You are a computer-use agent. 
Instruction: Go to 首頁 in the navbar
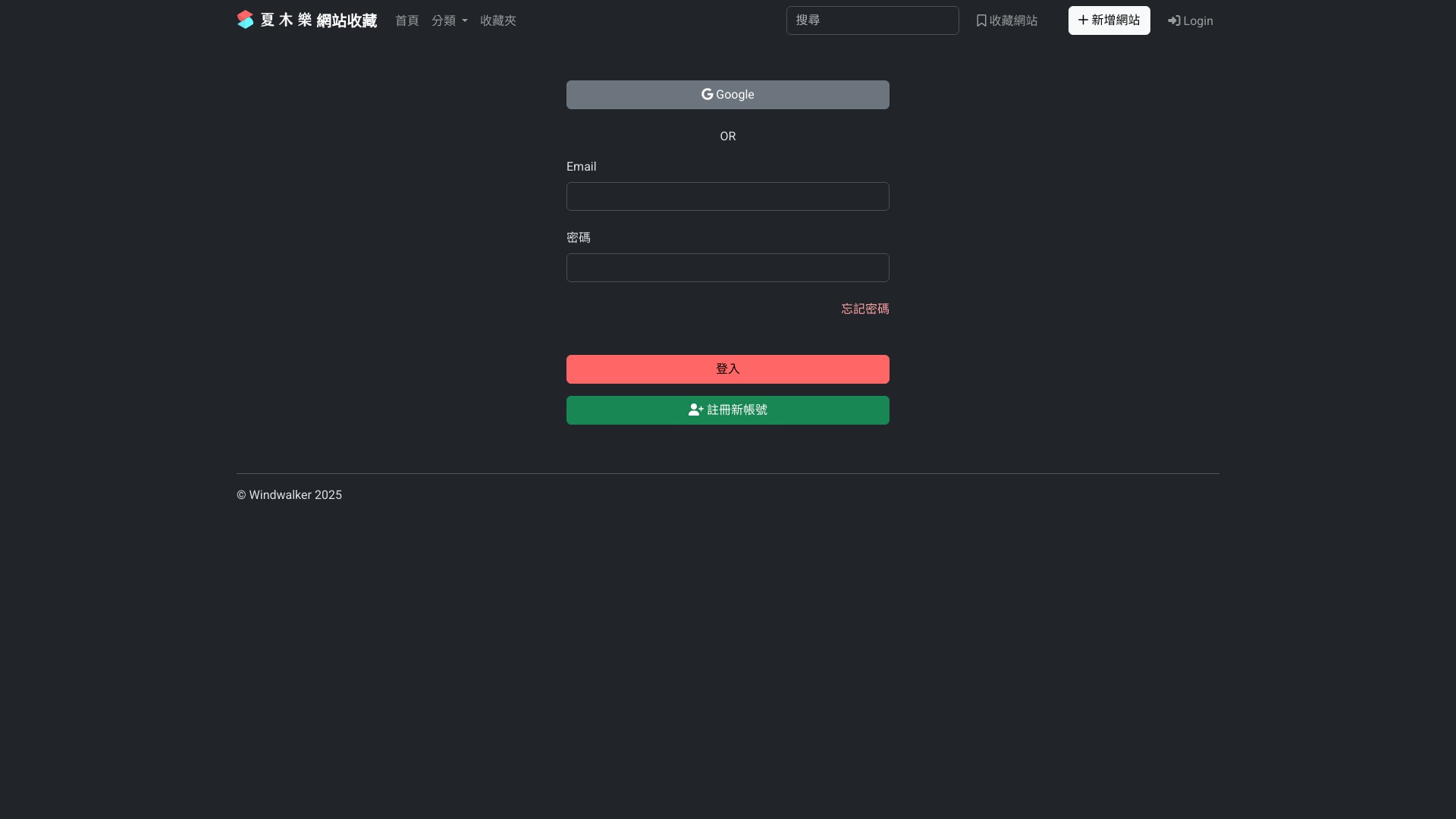[406, 20]
